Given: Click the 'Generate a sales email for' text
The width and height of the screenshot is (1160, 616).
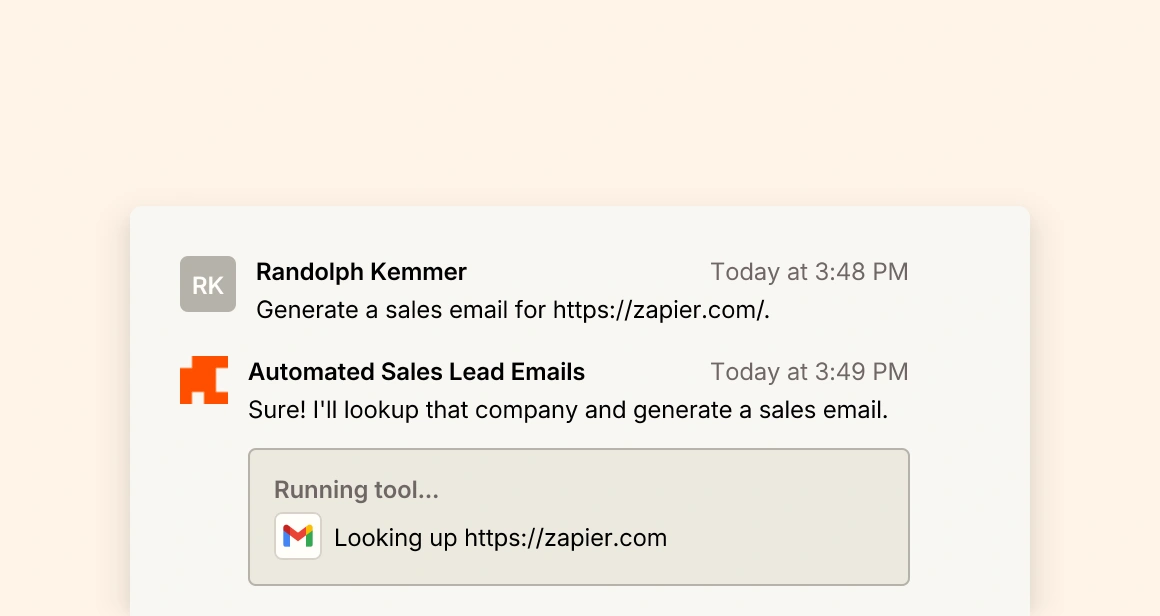Looking at the screenshot, I should (x=401, y=310).
